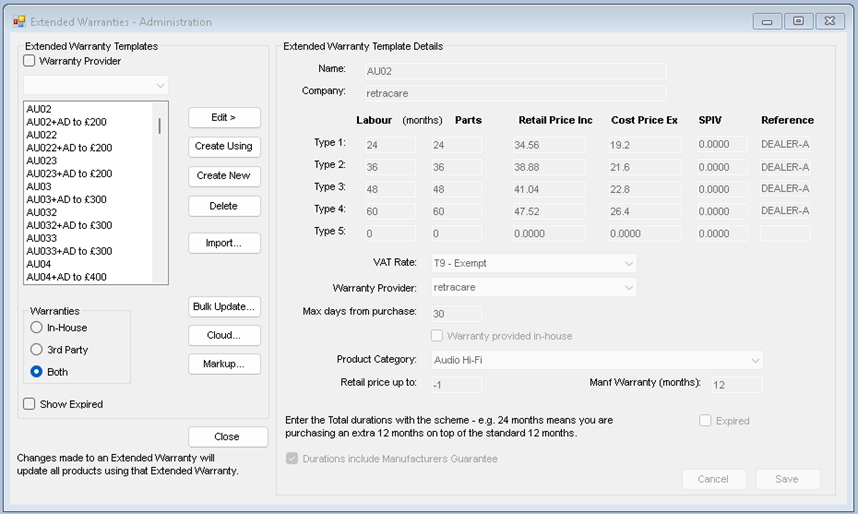Toggle Warranty provided in-house checkbox
Screen dimensions: 858x514
pyautogui.click(x=437, y=336)
